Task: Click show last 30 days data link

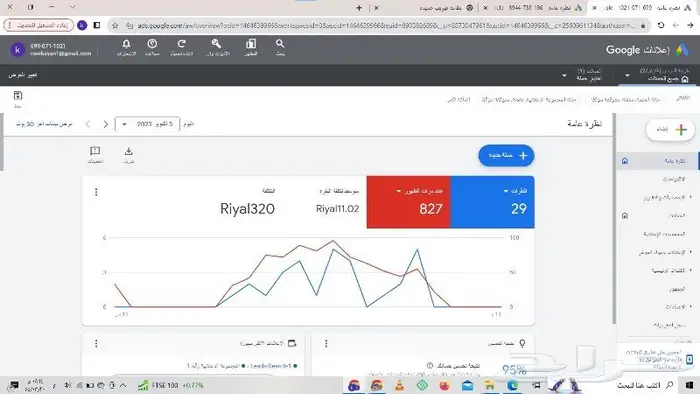Action: 44,124
